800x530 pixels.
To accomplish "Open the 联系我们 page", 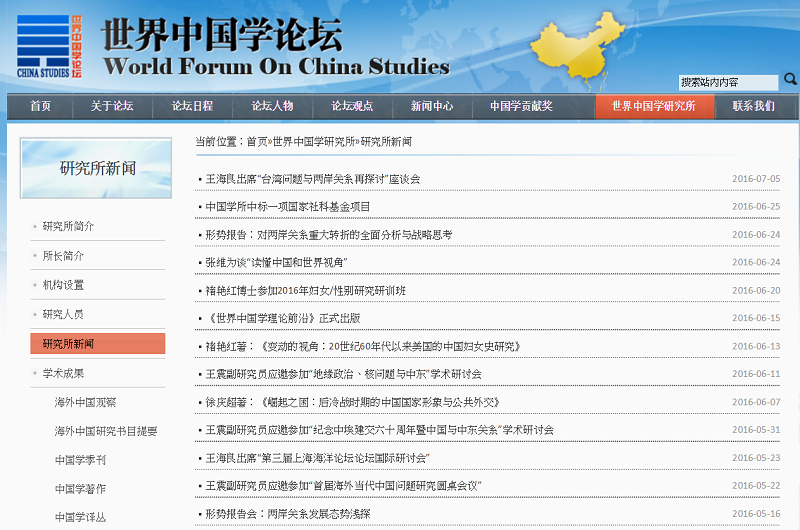I will coord(754,106).
